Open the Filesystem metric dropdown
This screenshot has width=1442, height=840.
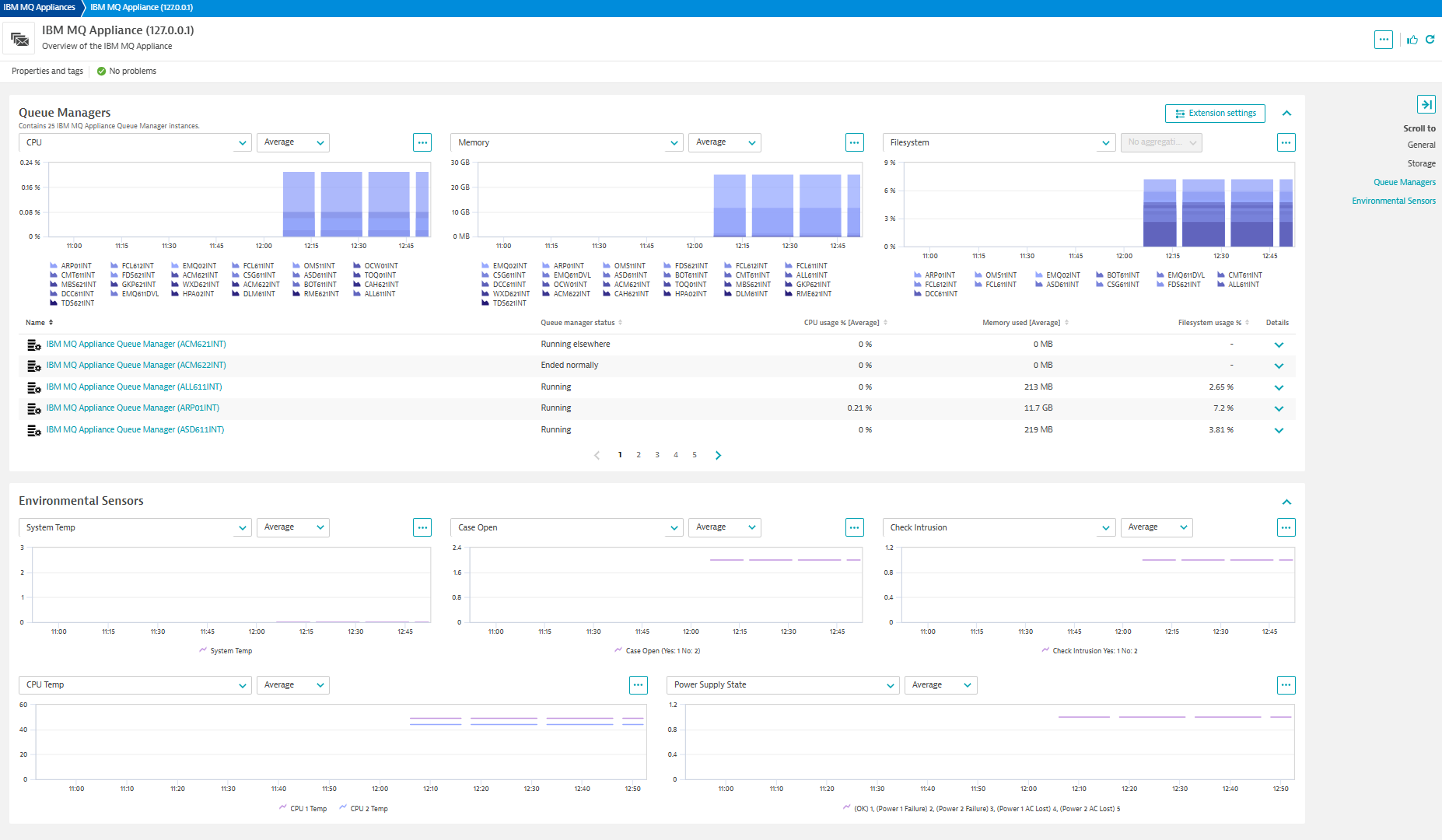[x=999, y=142]
